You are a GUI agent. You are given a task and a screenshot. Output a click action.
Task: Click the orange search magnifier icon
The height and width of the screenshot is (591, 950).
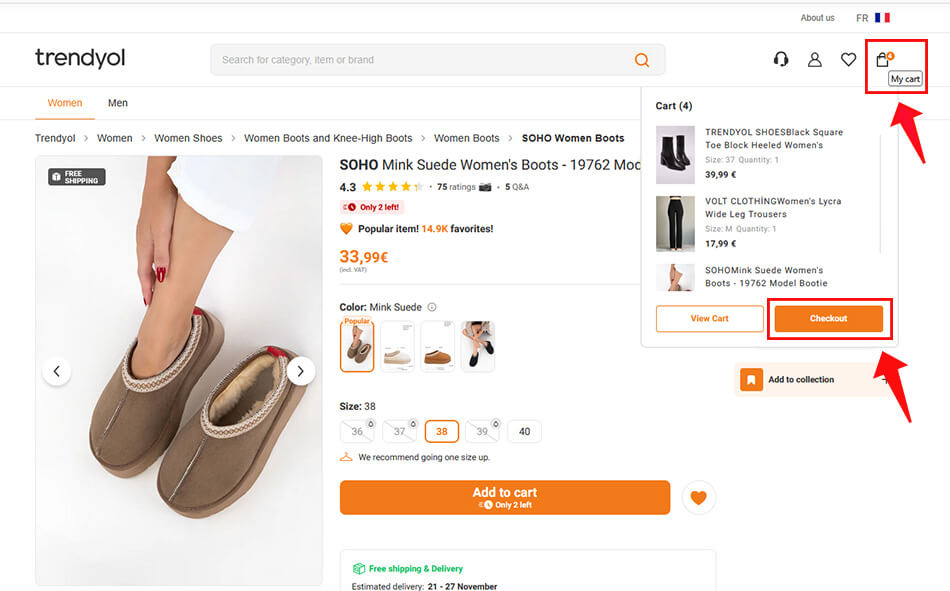(642, 60)
